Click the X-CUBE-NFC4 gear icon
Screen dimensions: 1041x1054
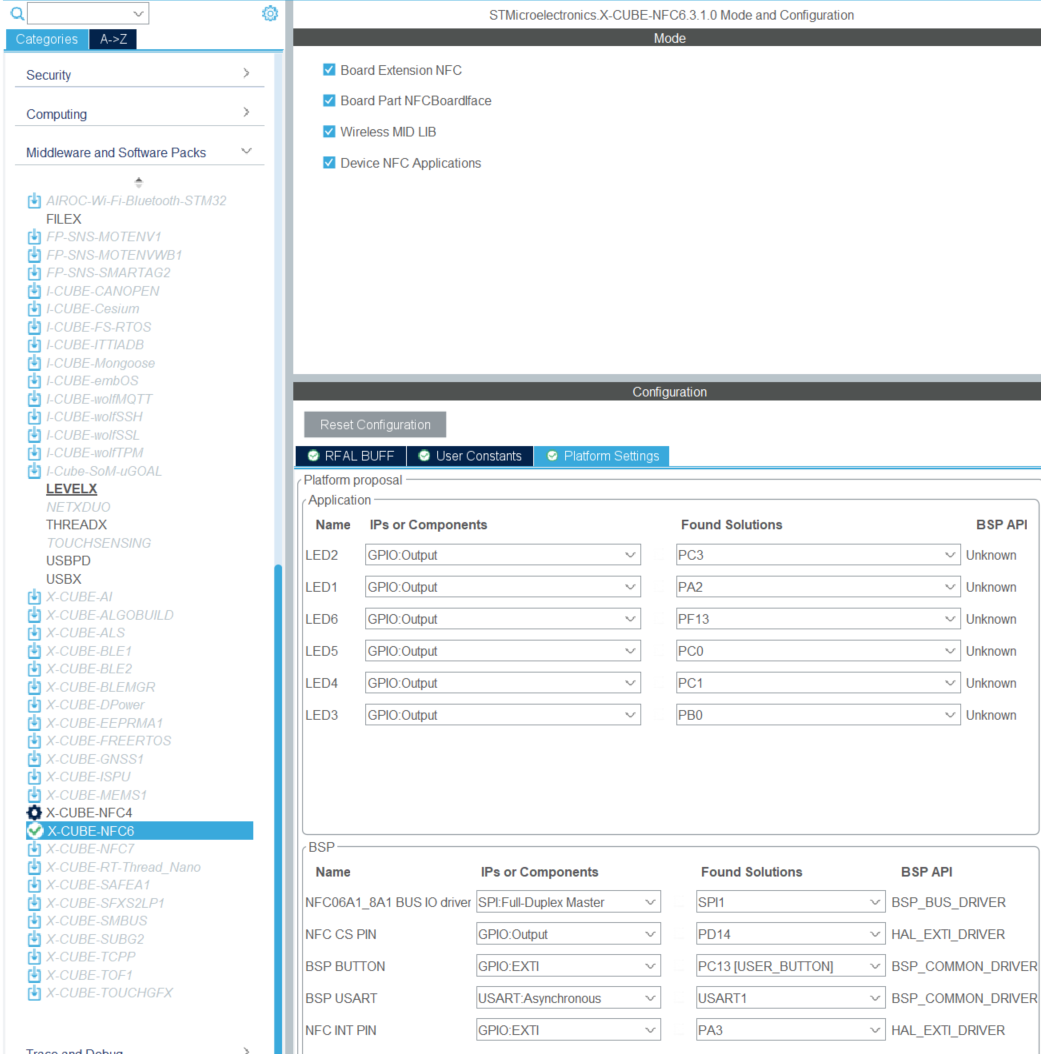pos(34,813)
